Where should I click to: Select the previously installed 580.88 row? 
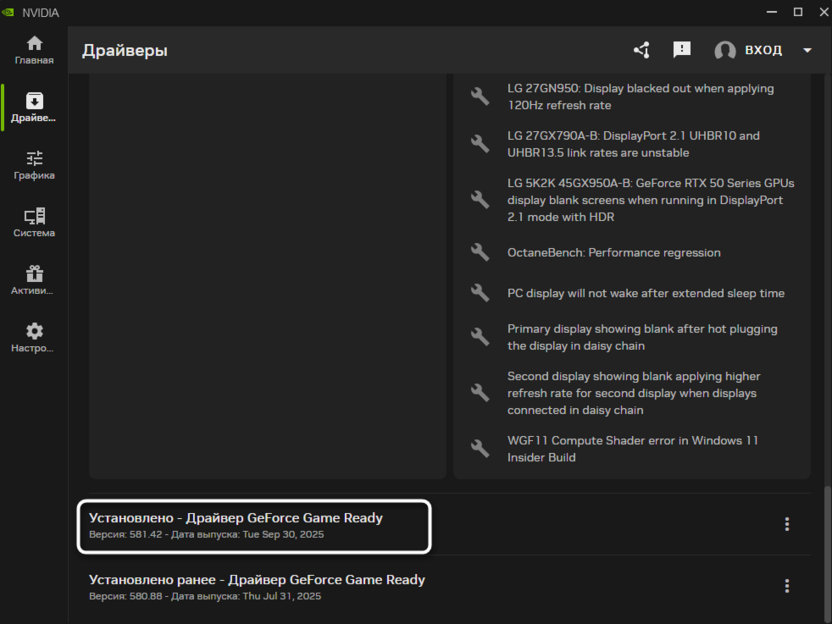pyautogui.click(x=449, y=587)
